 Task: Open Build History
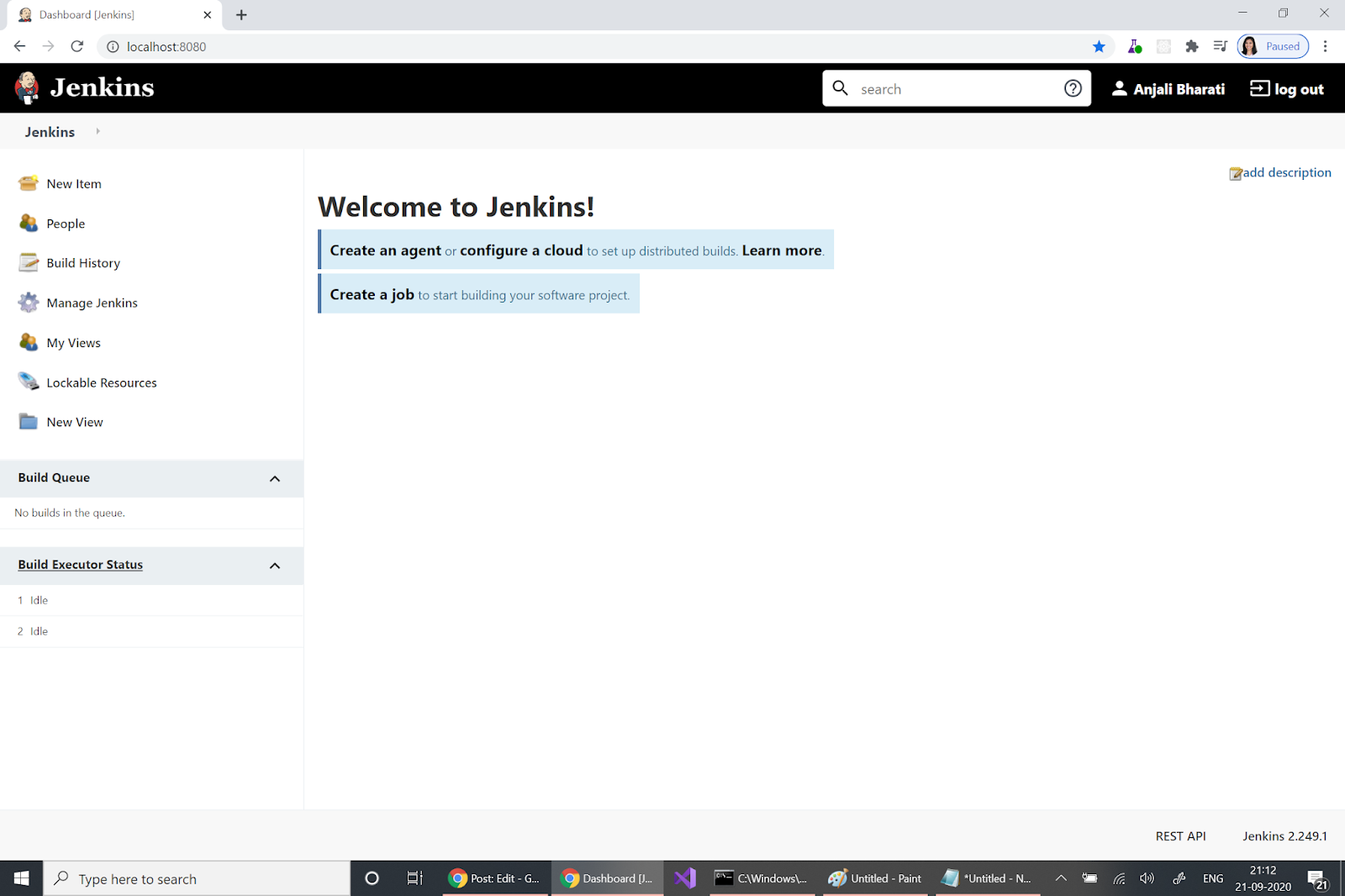point(83,263)
